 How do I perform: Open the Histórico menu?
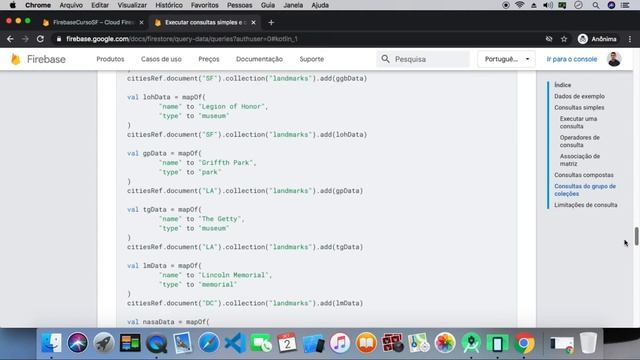(x=169, y=5)
